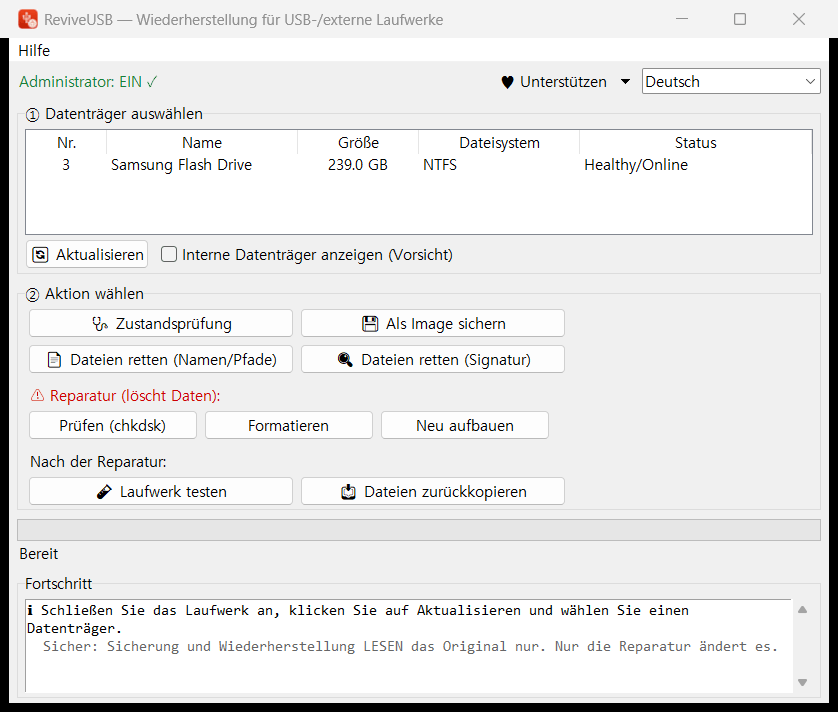
Task: Sort disks by the Größe column header
Action: [358, 143]
